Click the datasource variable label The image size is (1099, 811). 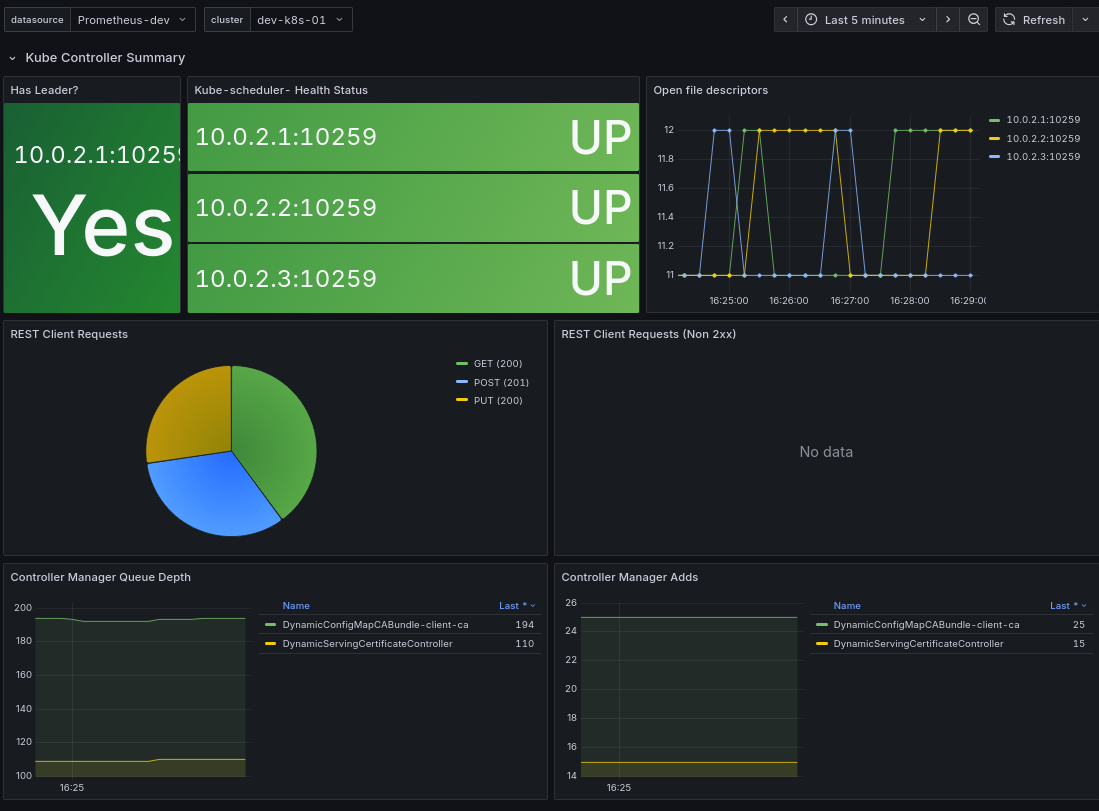coord(37,20)
